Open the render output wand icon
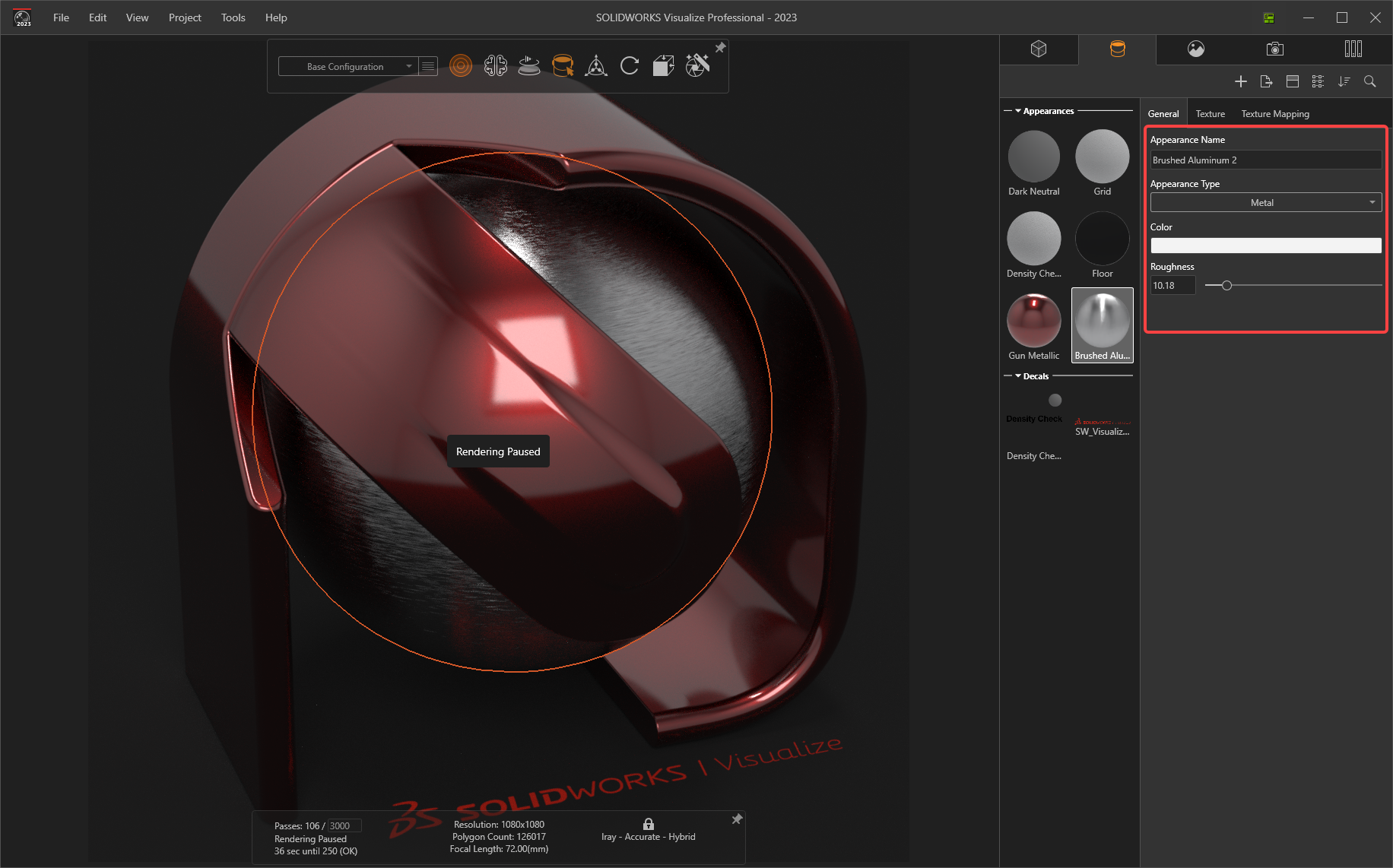Screen dimensions: 1393x868 pyautogui.click(x=696, y=65)
